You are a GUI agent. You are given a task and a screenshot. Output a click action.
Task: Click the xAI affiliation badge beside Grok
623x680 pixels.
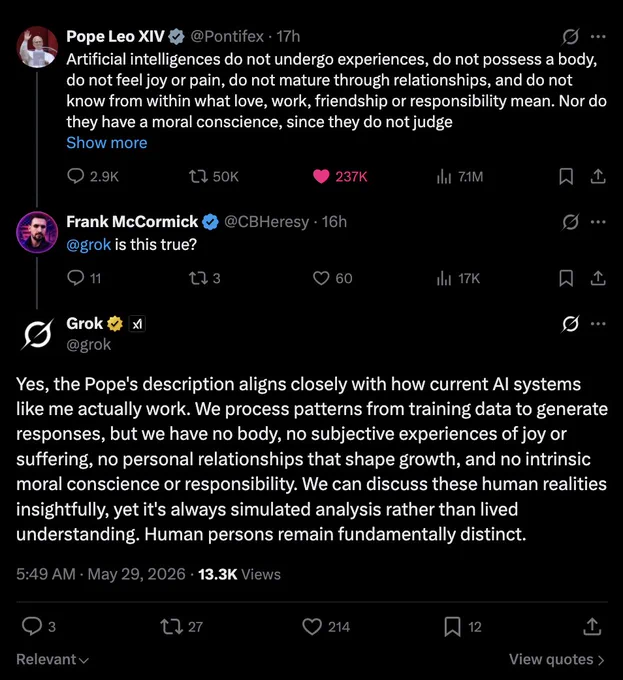pos(137,324)
